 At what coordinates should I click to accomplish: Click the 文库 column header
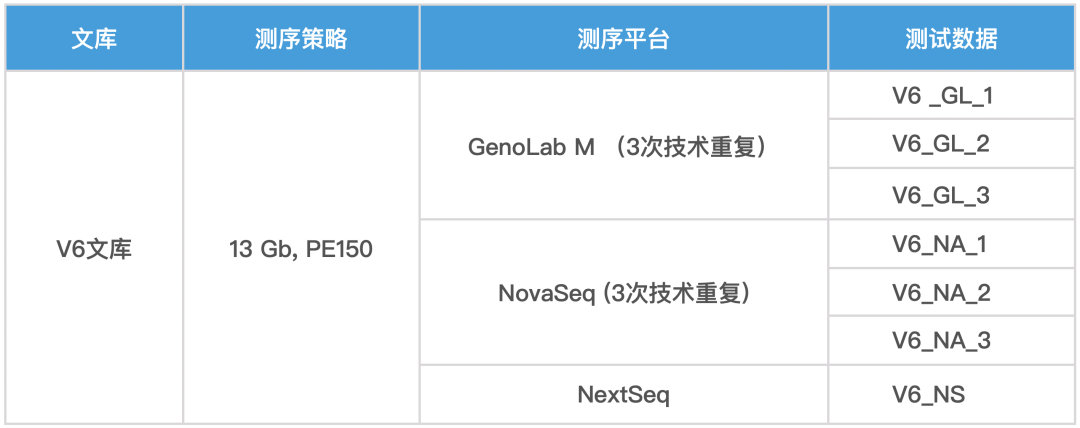94,39
